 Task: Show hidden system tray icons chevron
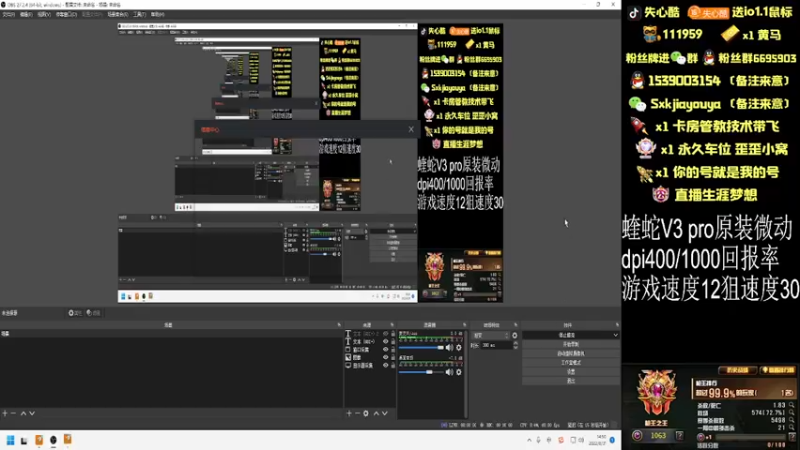pyautogui.click(x=529, y=440)
